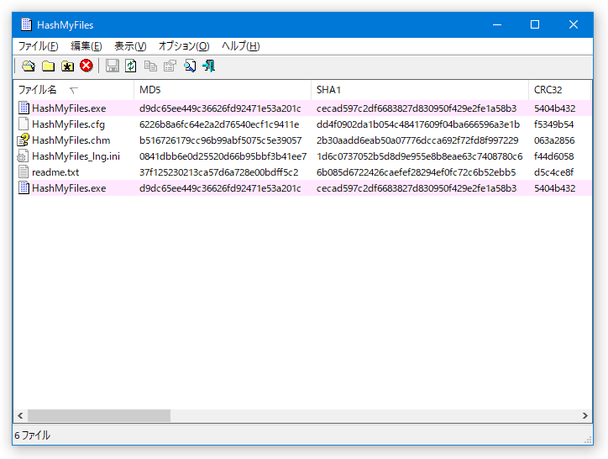Screen dimensions: 608x459
Task: Click CRC32 value f5349b54
Action: 554,124
